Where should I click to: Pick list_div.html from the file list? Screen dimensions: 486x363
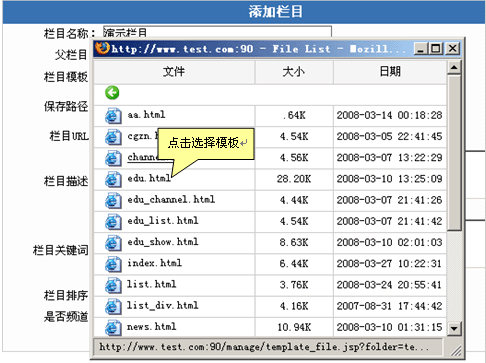[x=163, y=305]
